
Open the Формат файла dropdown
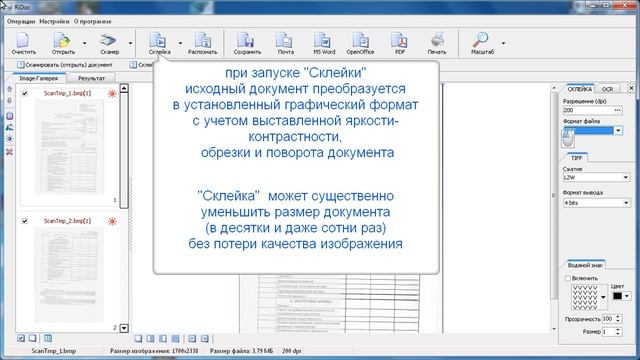click(x=618, y=131)
